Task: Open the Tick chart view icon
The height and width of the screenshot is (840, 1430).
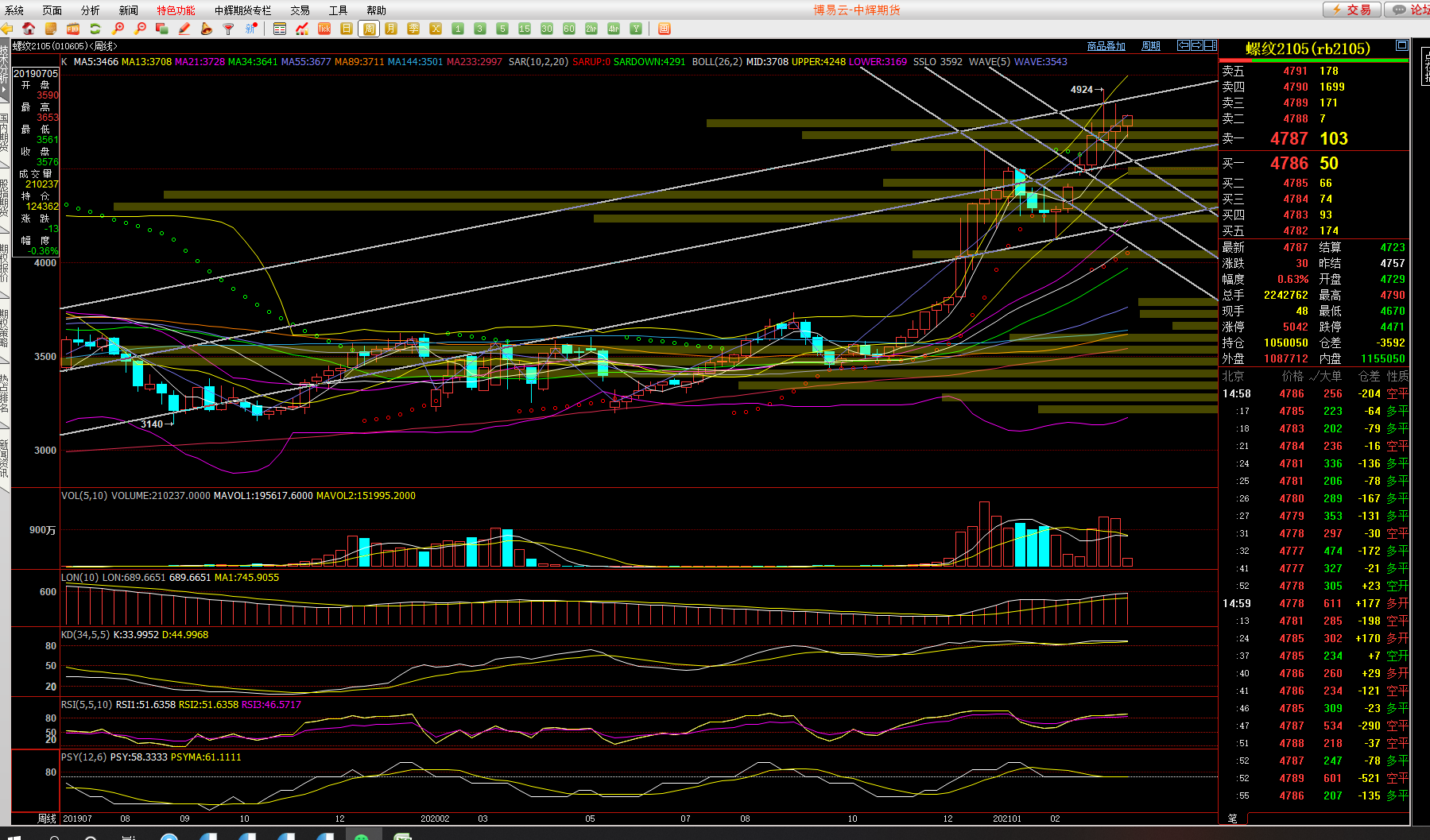Action: (324, 29)
